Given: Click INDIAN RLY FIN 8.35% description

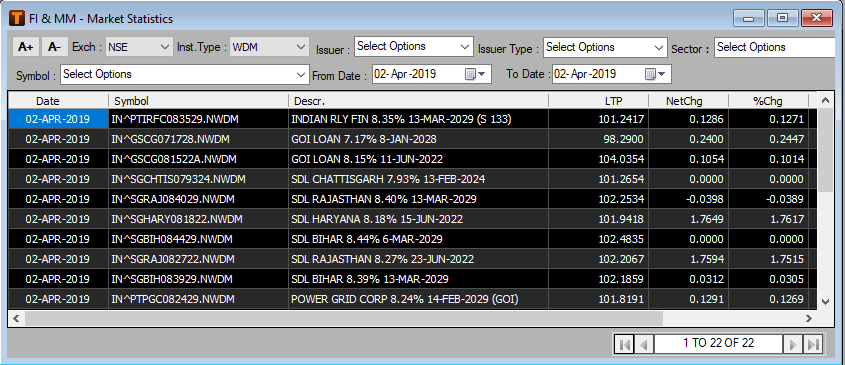Looking at the screenshot, I should [x=401, y=119].
